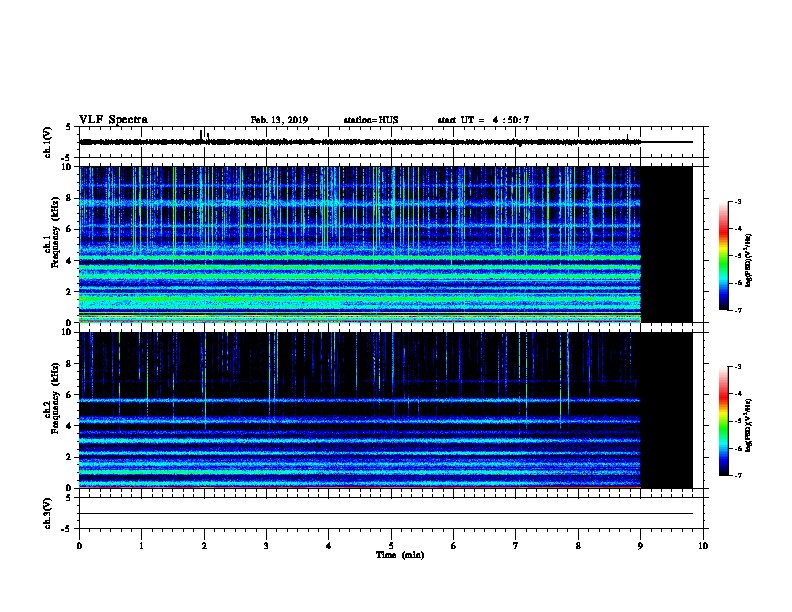Image resolution: width=792 pixels, height=612 pixels.
Task: Click the ch.2 spectrogram color scale bar
Action: tap(723, 421)
